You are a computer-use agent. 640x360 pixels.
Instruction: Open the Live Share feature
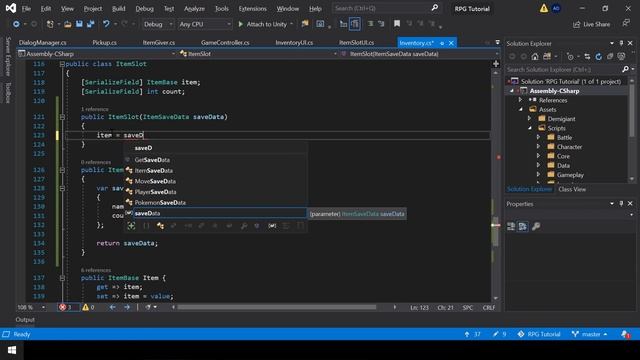point(591,24)
